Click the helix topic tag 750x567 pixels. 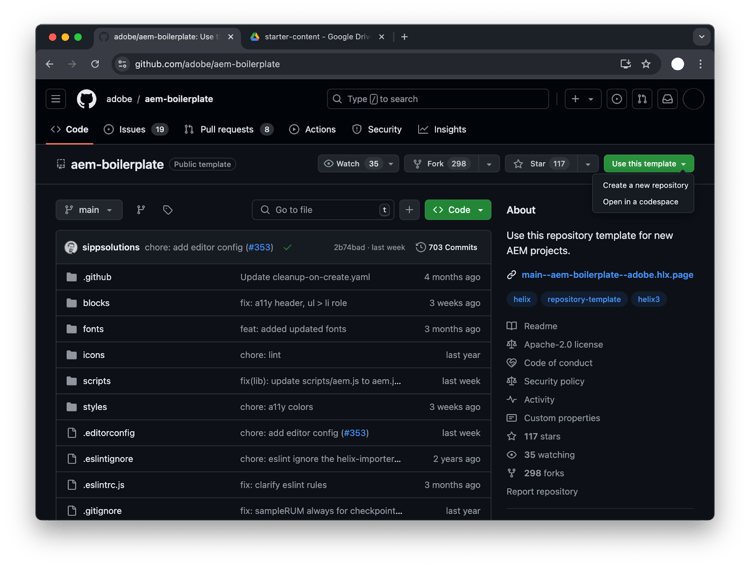tap(522, 299)
